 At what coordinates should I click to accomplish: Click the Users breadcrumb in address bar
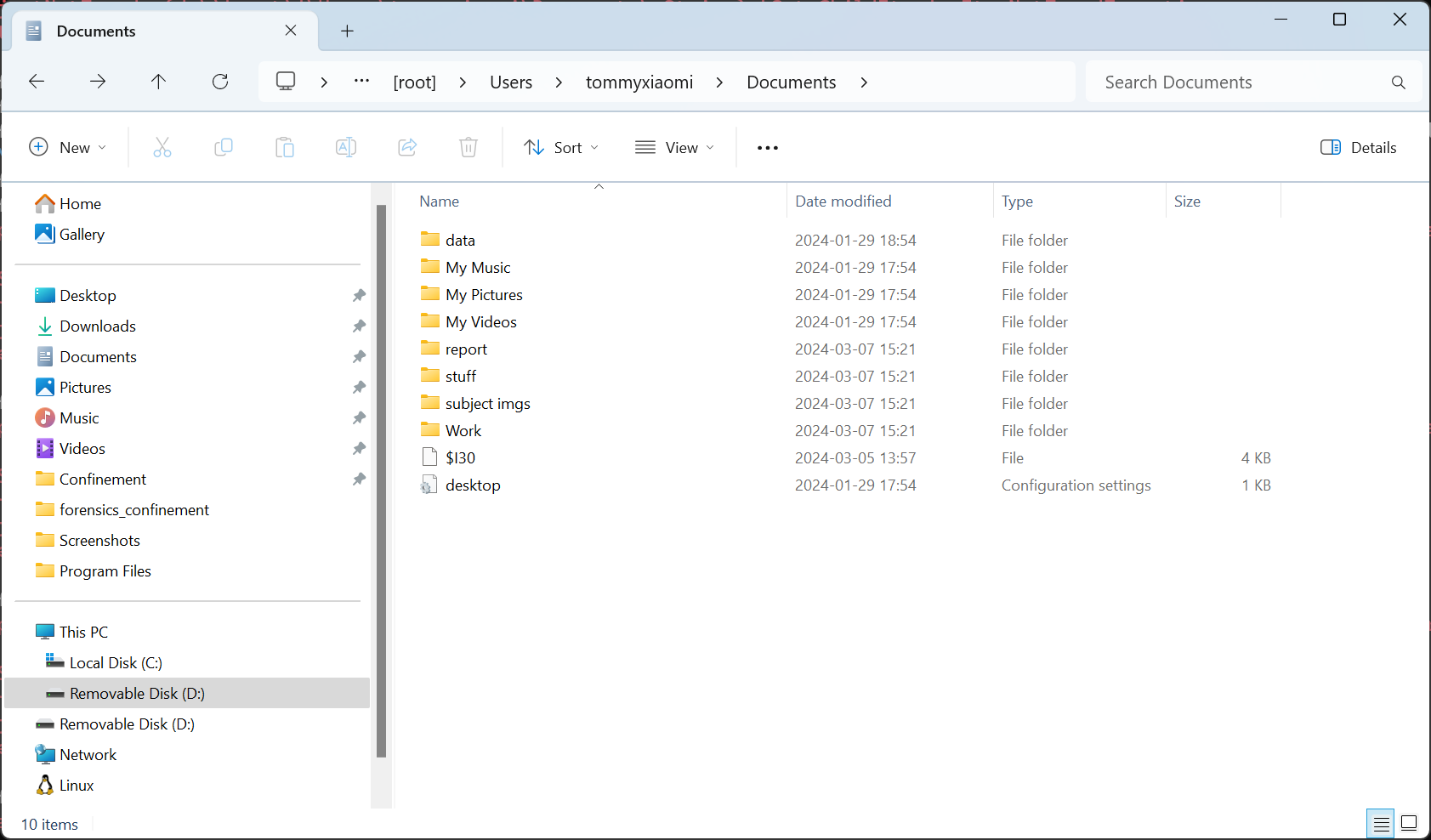(511, 82)
